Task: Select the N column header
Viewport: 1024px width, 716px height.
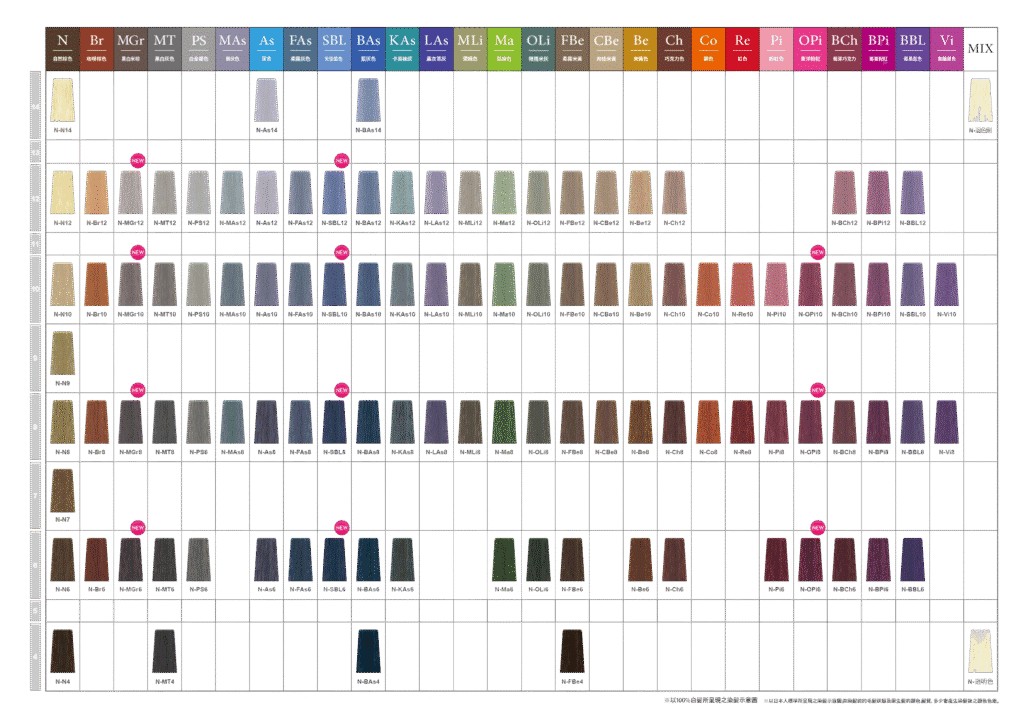Action: pos(62,47)
